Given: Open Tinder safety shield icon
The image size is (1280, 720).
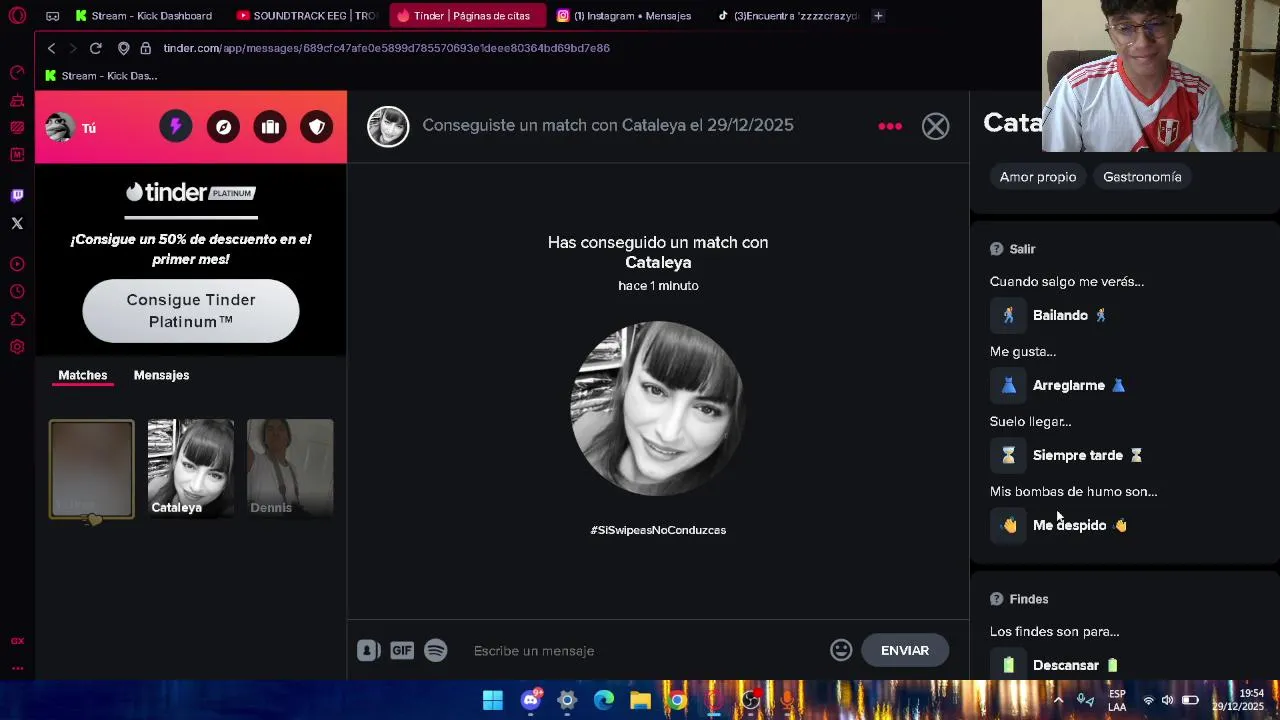Looking at the screenshot, I should [317, 127].
